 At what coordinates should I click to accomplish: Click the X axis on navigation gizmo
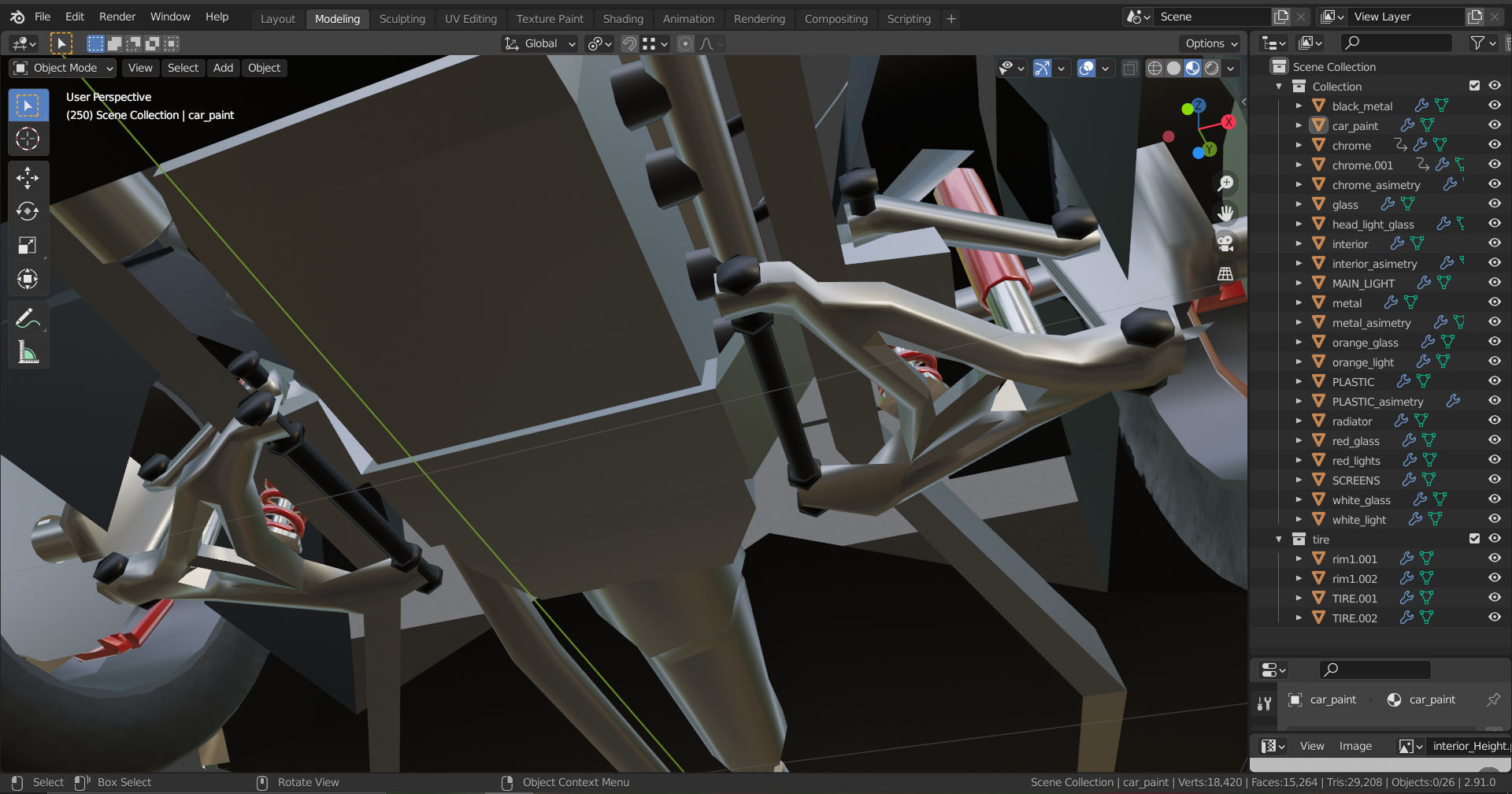pyautogui.click(x=1228, y=121)
